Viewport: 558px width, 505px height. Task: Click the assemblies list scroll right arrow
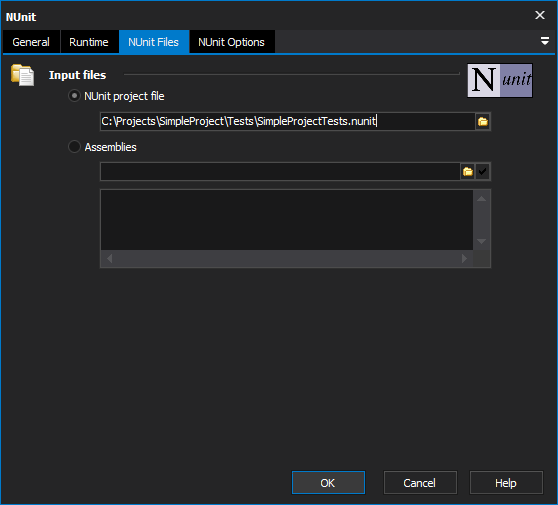pos(464,259)
